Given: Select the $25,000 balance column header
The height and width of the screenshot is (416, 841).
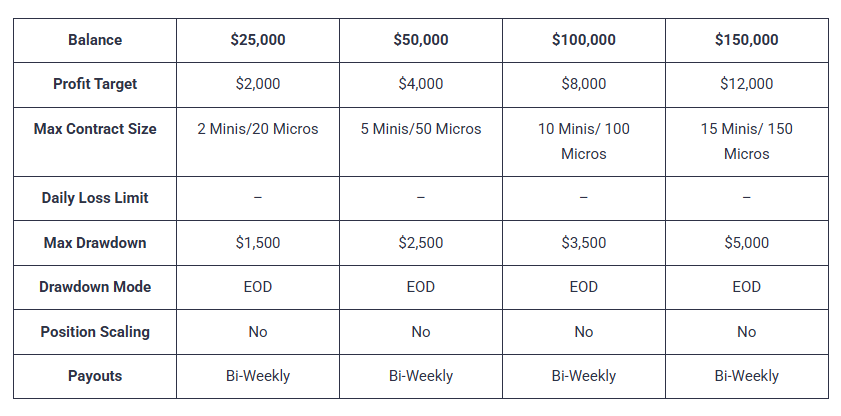Looking at the screenshot, I should point(258,40).
